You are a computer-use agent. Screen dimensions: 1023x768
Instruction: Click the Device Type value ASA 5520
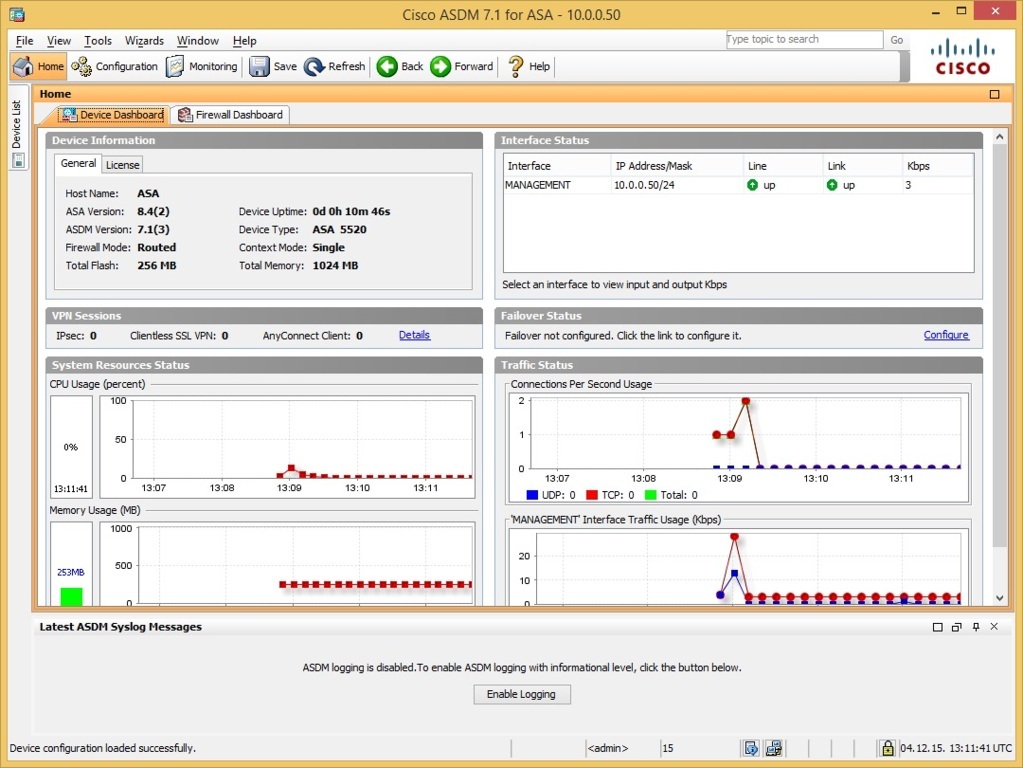[339, 230]
